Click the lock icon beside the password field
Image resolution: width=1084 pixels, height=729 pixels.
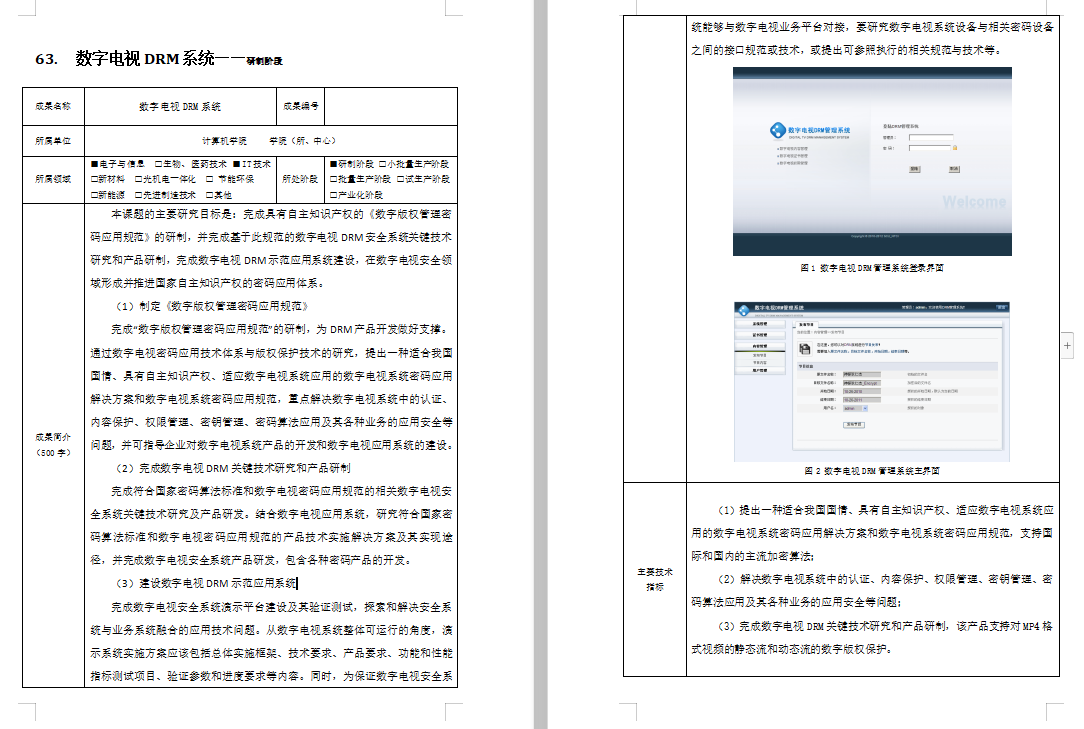(x=955, y=147)
